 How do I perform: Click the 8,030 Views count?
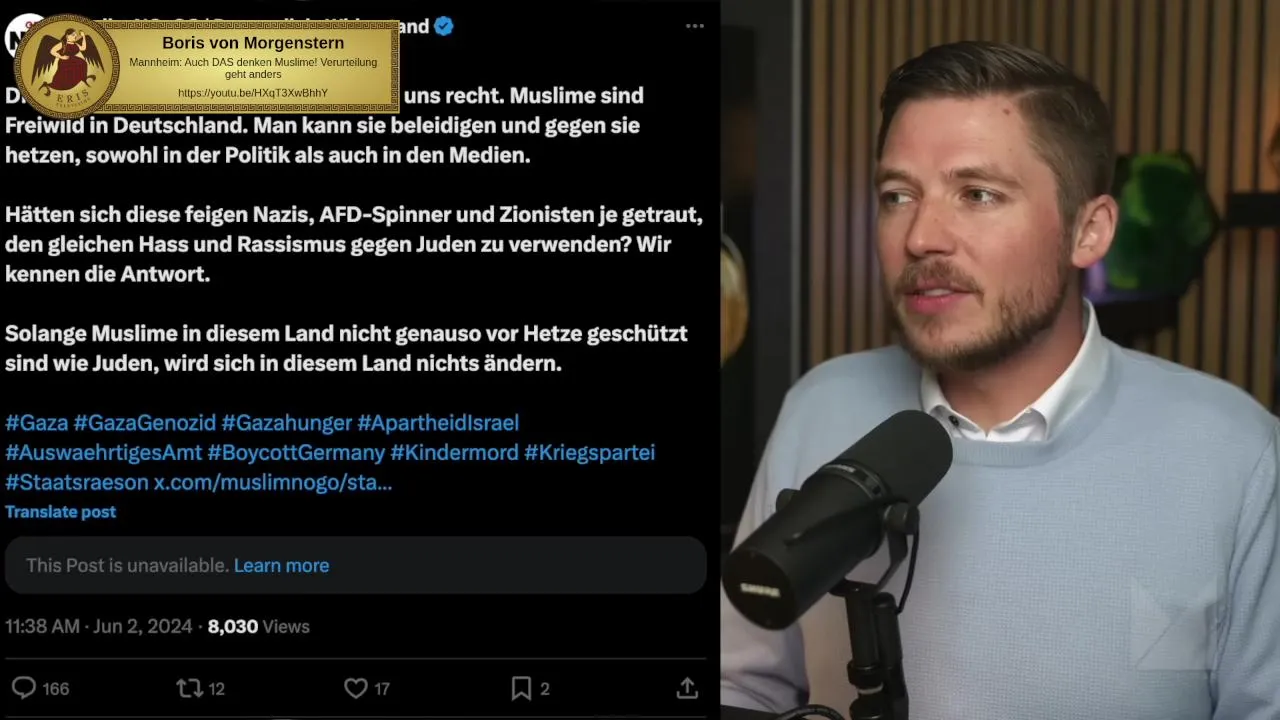point(259,626)
